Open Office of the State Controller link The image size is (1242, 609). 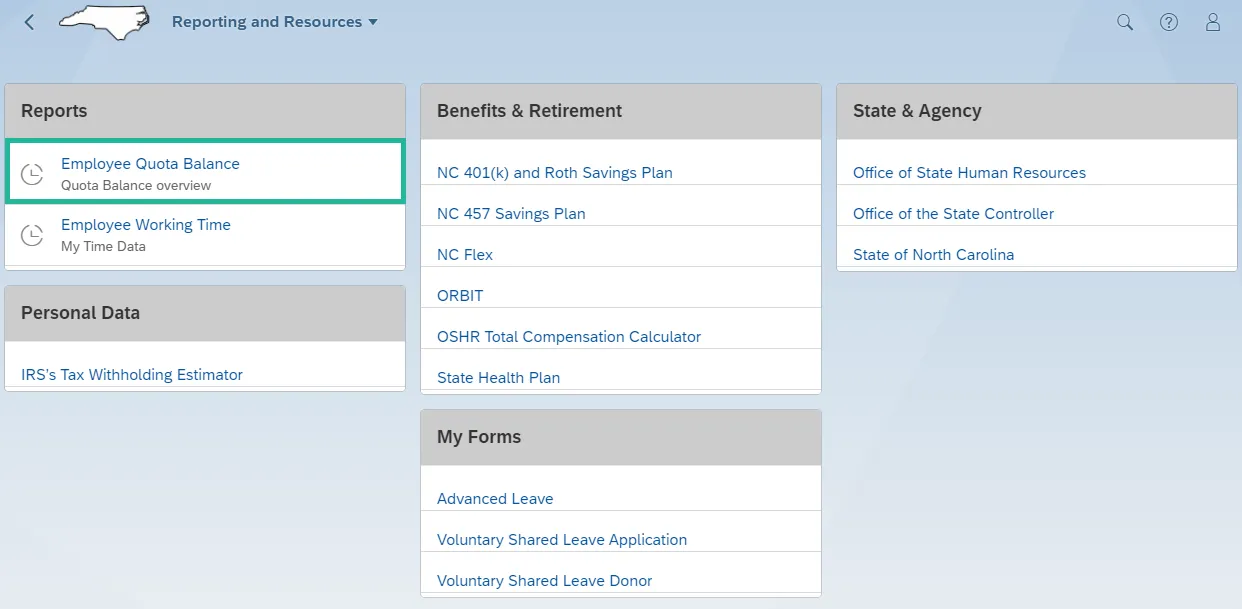tap(953, 214)
